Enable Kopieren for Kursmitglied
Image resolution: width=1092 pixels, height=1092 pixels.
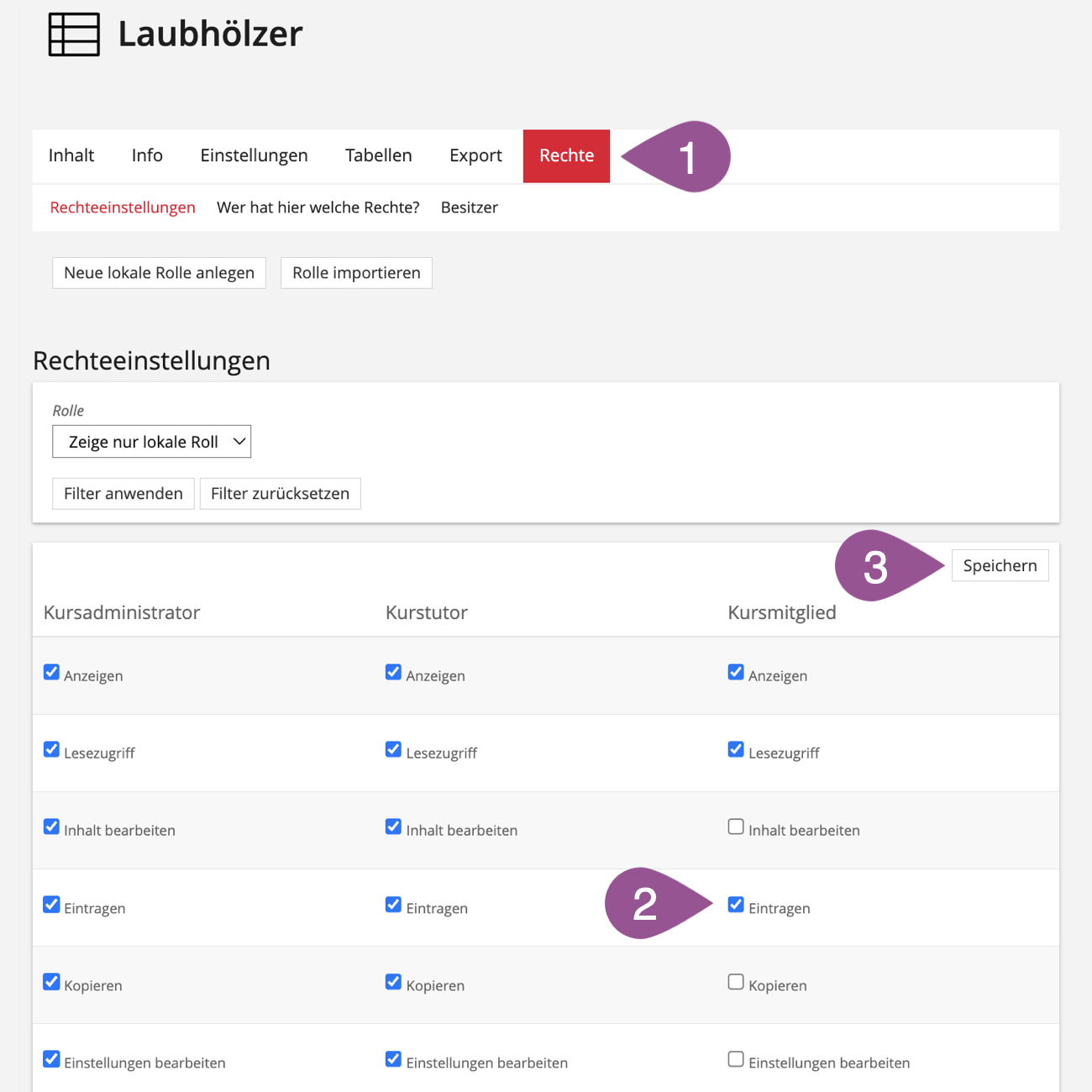tap(736, 982)
